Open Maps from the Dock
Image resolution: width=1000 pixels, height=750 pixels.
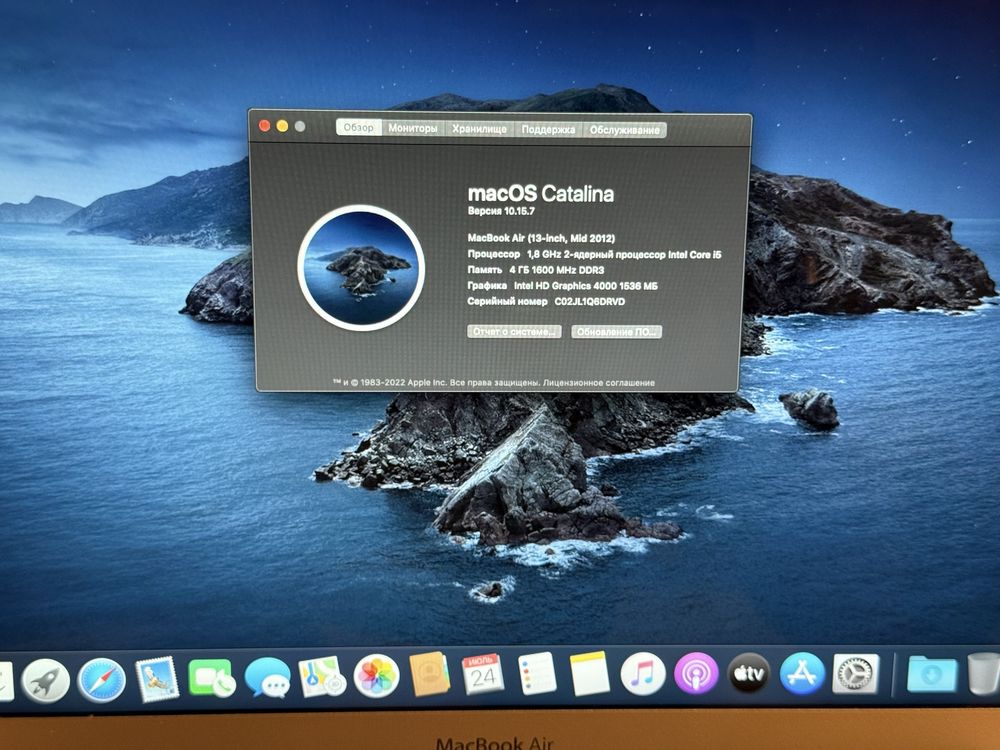[x=322, y=676]
